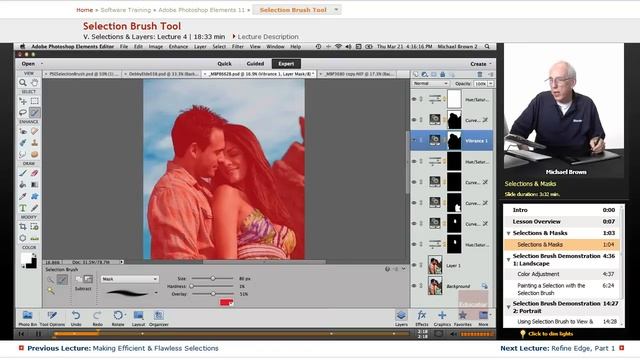This screenshot has width=640, height=360.
Task: Collapse the Selections & Masks outline section
Action: coord(509,233)
